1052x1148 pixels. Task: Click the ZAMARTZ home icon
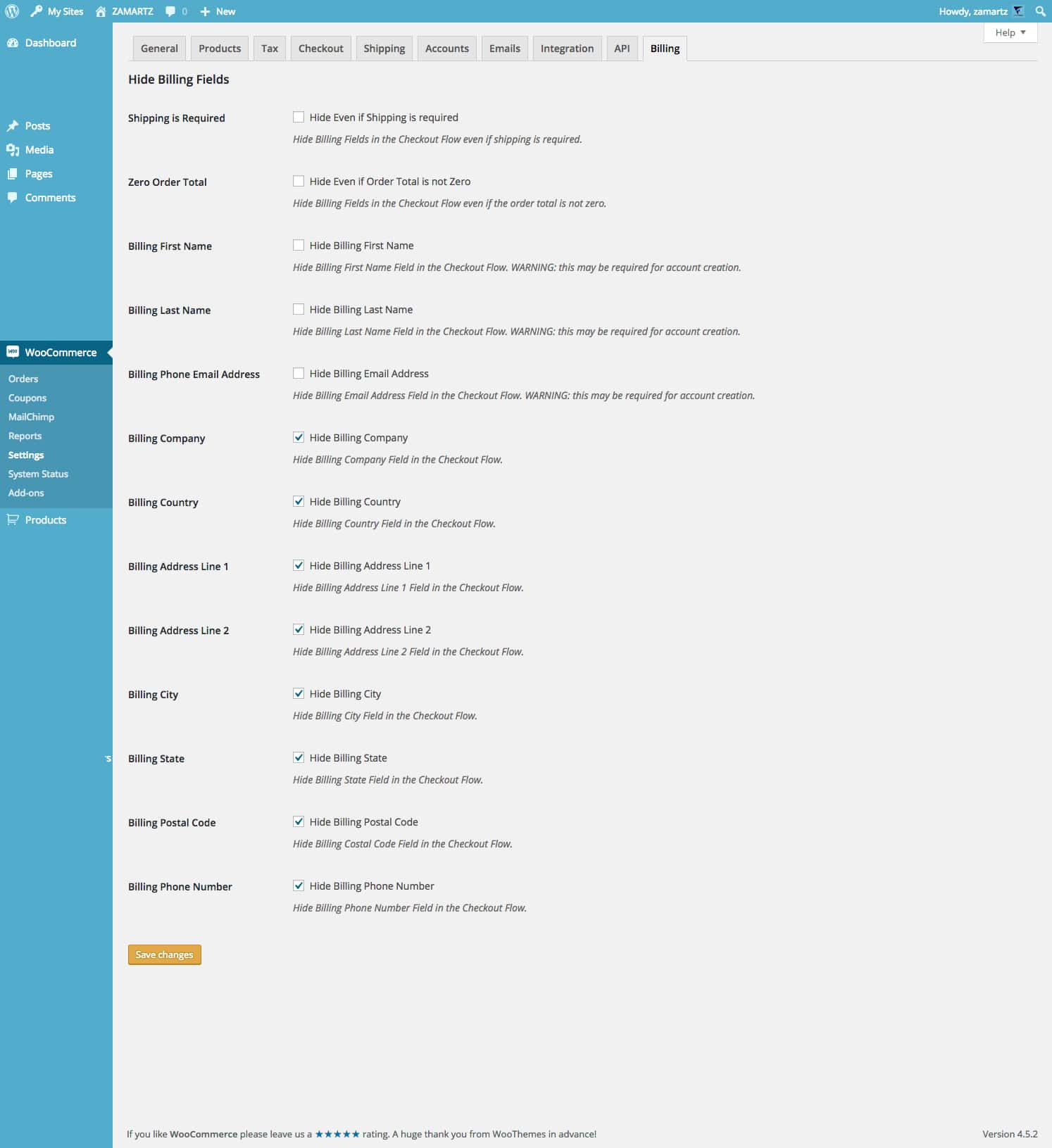[101, 11]
